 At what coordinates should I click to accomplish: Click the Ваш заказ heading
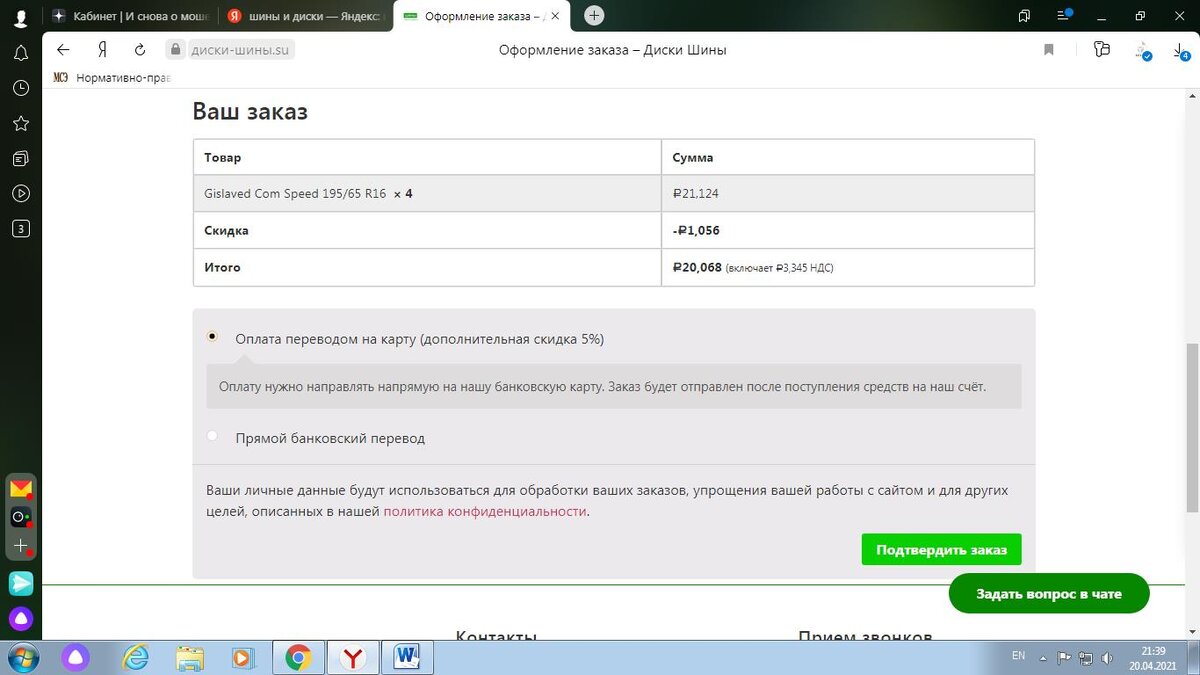[x=250, y=112]
